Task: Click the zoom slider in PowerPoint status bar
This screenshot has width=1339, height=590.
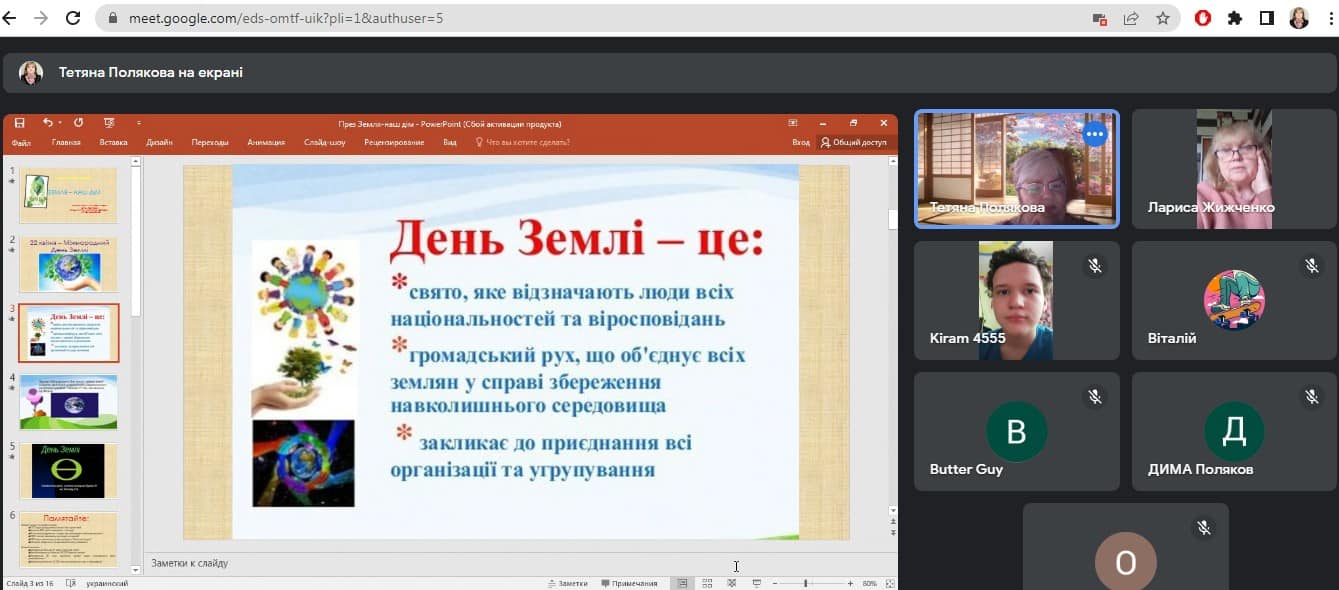Action: (805, 583)
